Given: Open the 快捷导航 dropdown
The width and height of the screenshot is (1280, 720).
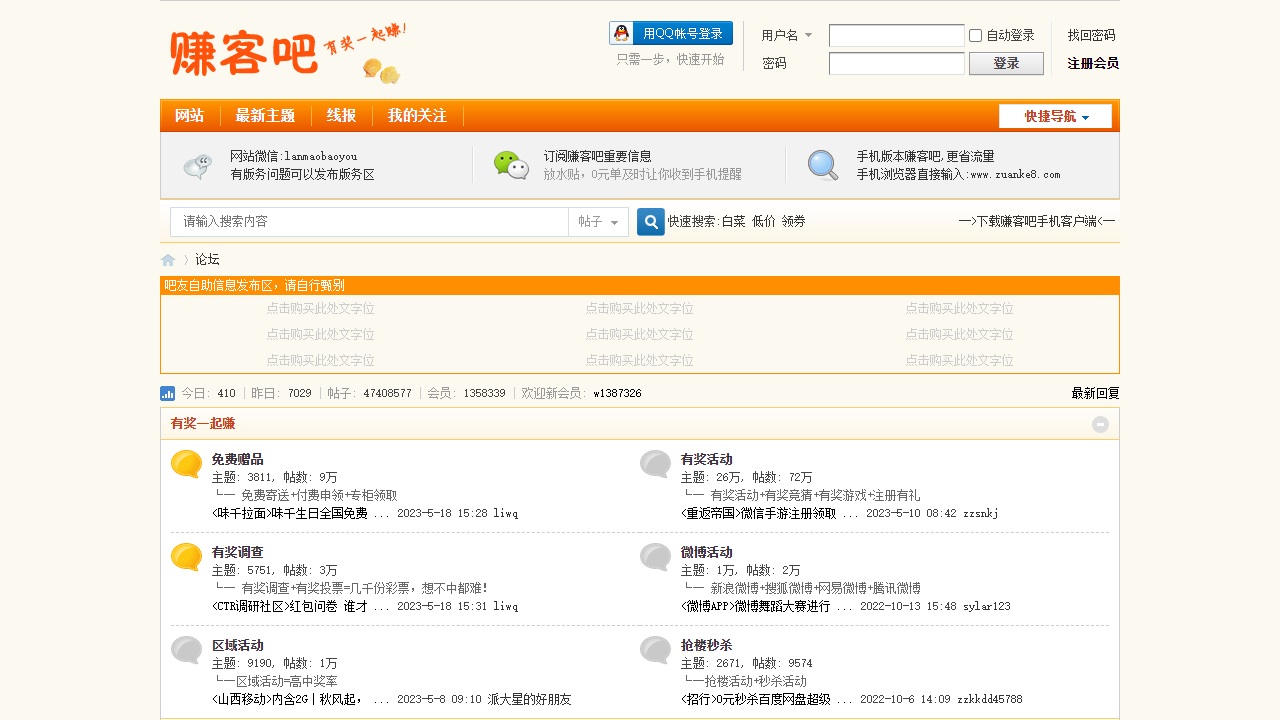Looking at the screenshot, I should [x=1055, y=116].
